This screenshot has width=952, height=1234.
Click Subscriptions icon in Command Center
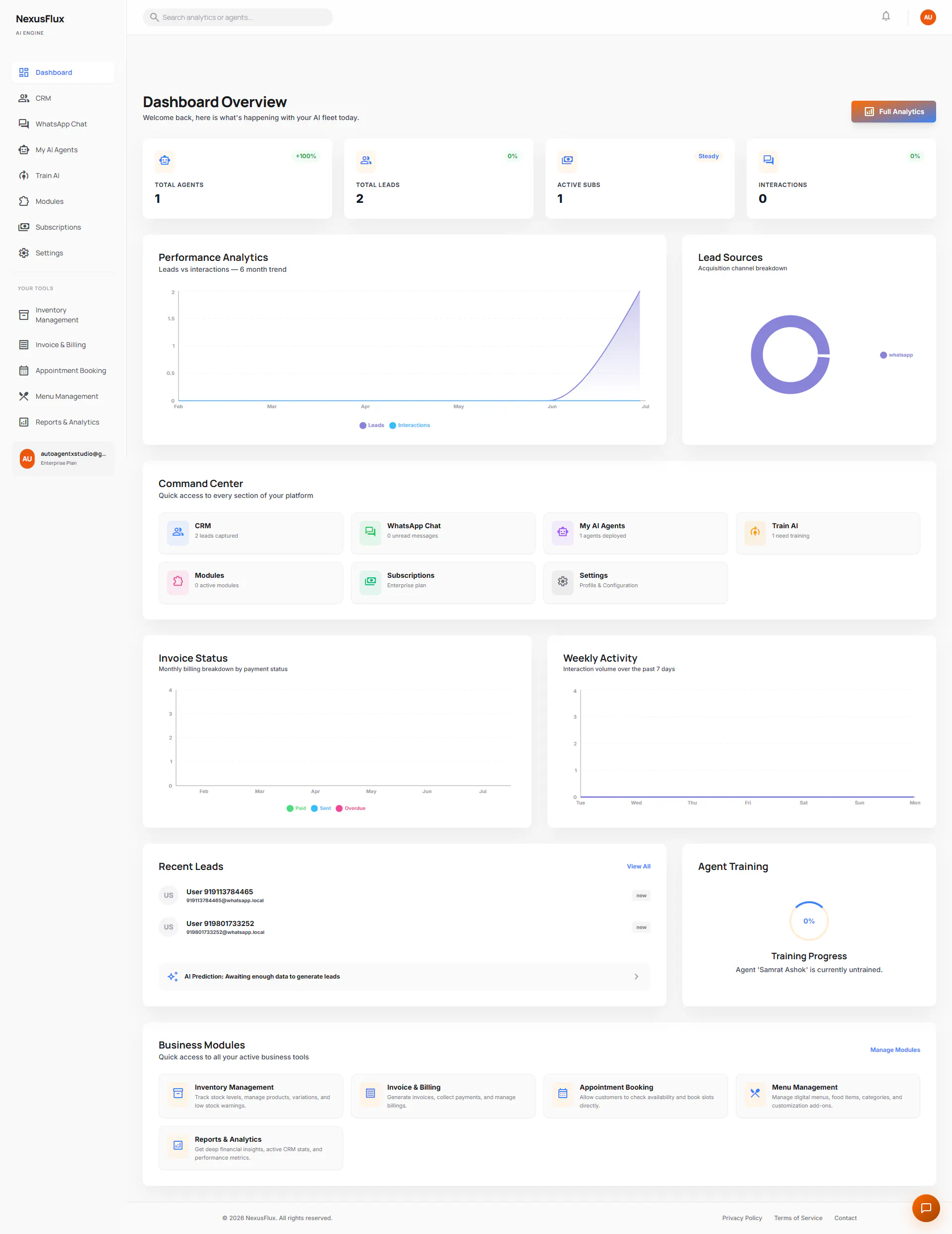coord(370,582)
